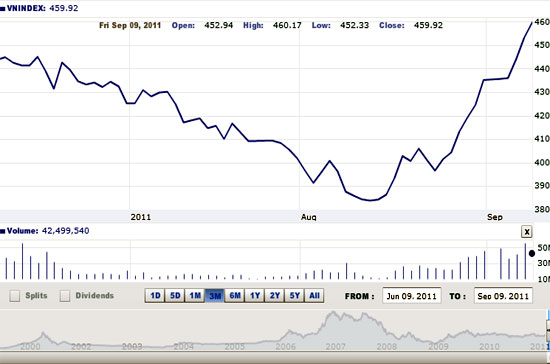Select the 2Y time range
Screen dimensions: 550x364
[275, 296]
